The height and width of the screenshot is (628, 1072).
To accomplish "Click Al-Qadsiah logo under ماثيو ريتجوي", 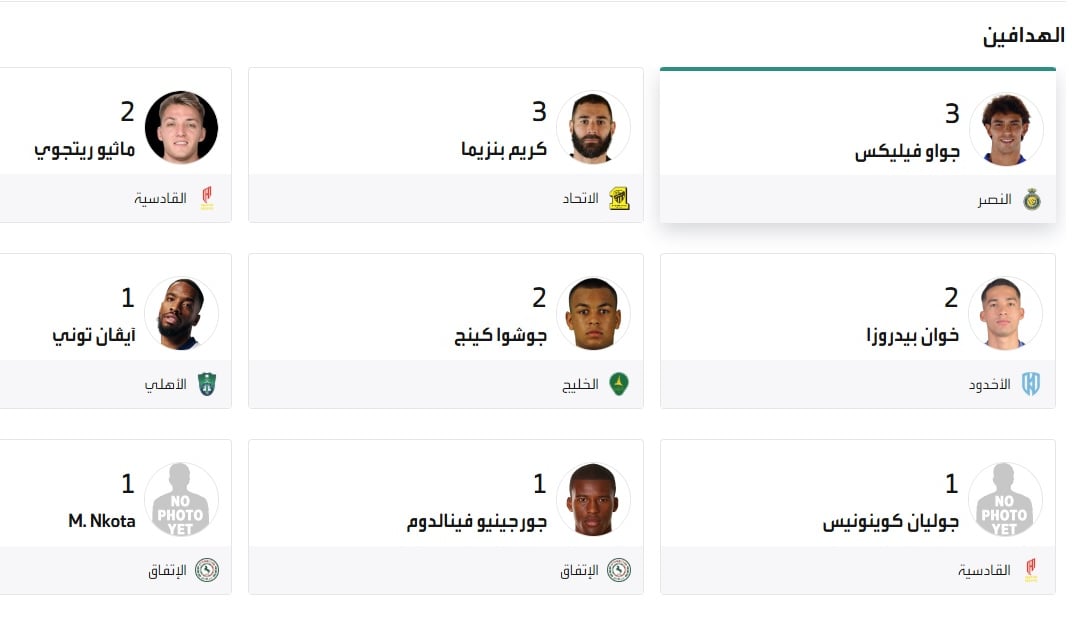I will (x=207, y=198).
